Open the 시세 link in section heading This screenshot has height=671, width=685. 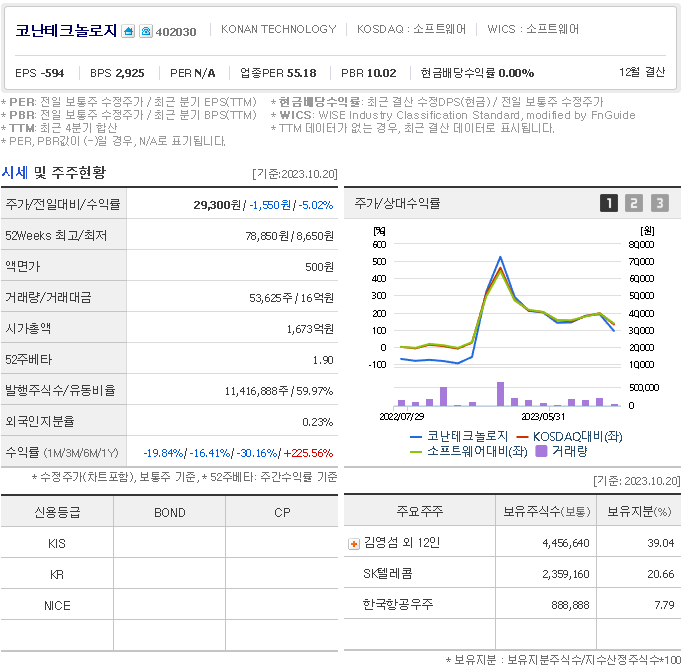click(15, 173)
